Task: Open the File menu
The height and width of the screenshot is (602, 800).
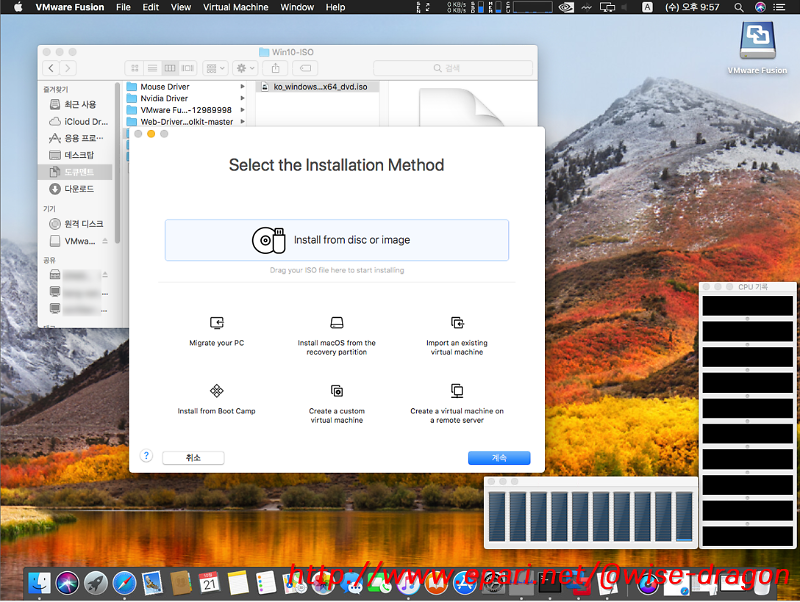Action: coord(123,7)
